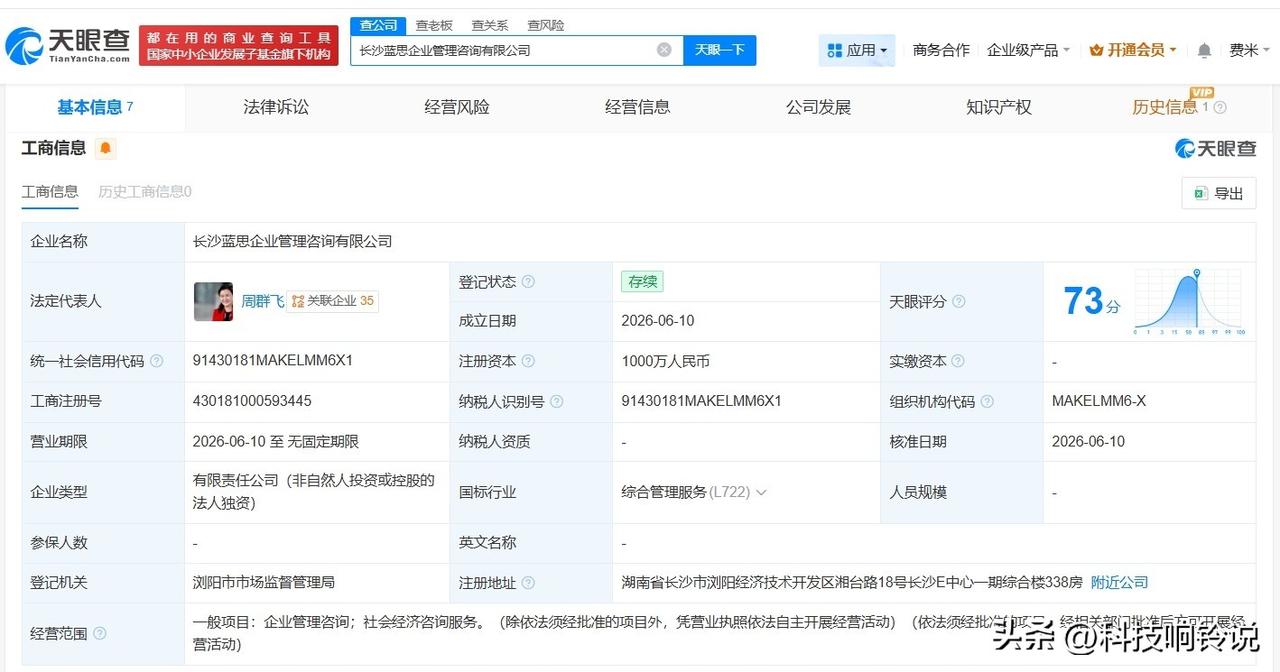Open the 经营风险 tab
The width and height of the screenshot is (1280, 672).
tap(457, 107)
